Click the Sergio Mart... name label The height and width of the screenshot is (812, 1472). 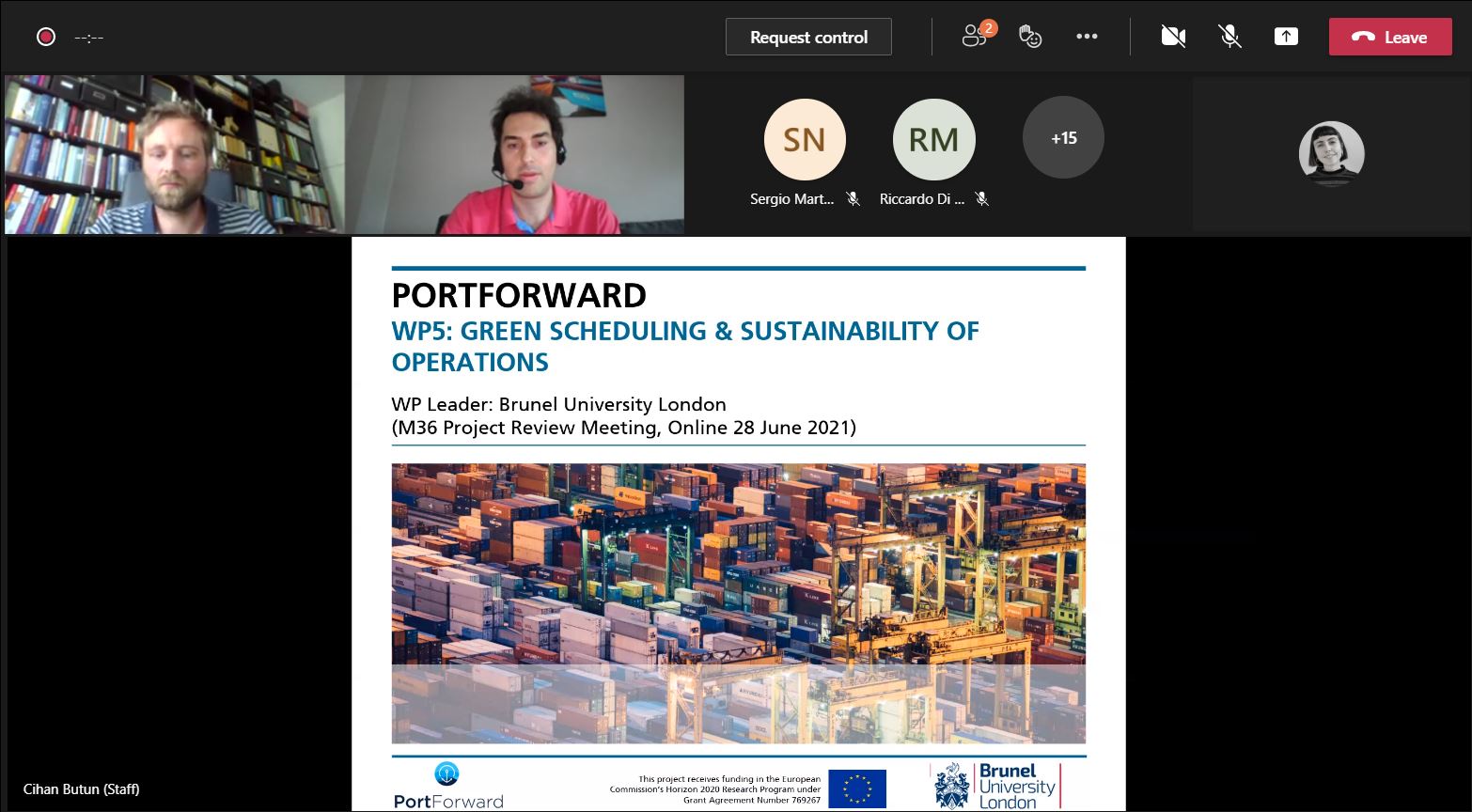(x=792, y=199)
